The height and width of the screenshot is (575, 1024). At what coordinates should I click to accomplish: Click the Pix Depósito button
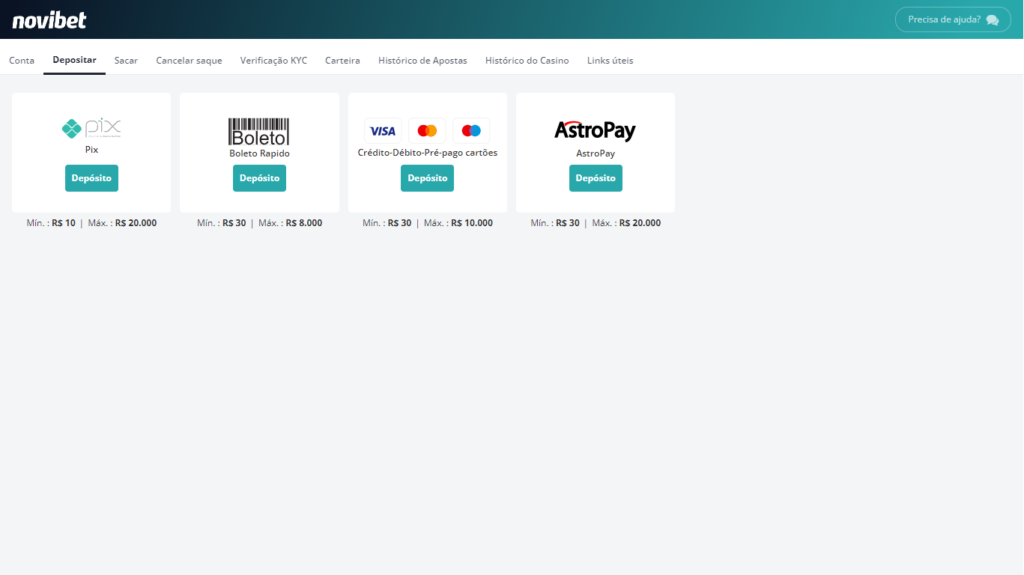pos(91,178)
